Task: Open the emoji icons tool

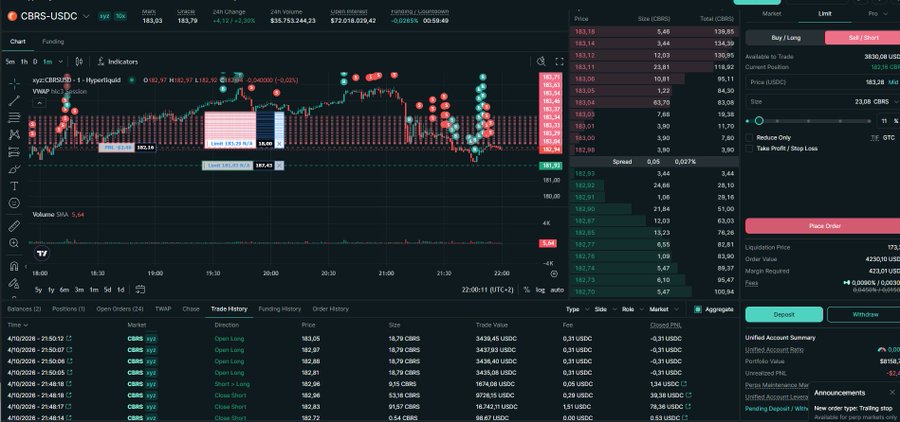Action: click(x=14, y=203)
